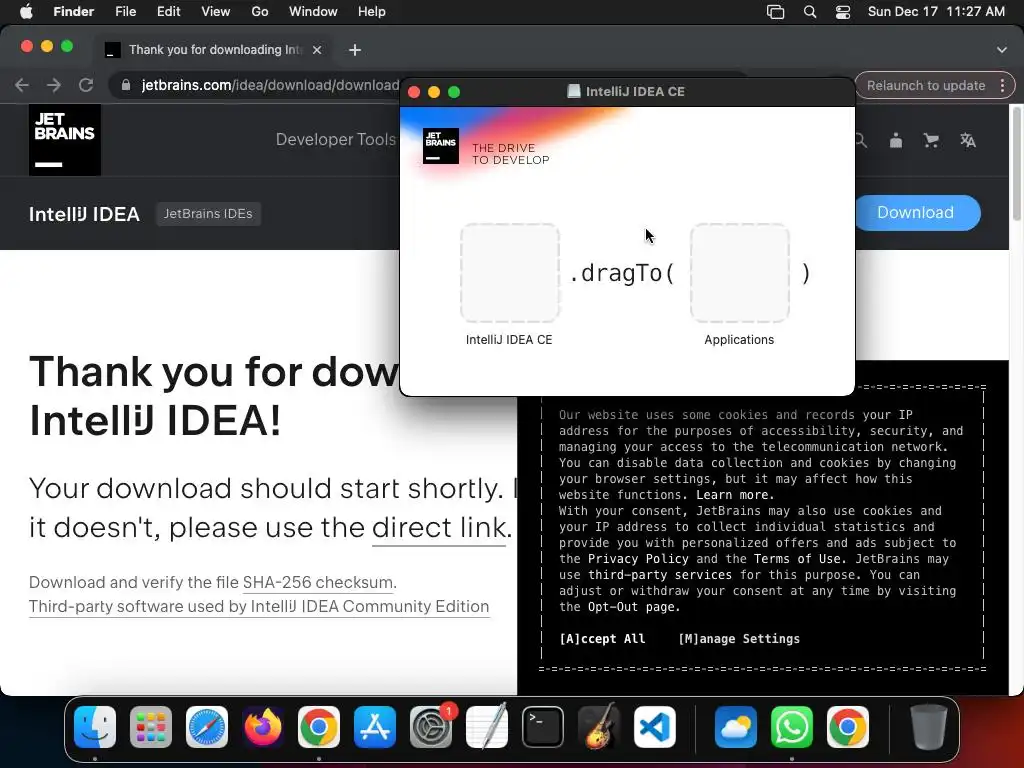Open the Edit menu
The width and height of the screenshot is (1024, 768).
(x=168, y=12)
